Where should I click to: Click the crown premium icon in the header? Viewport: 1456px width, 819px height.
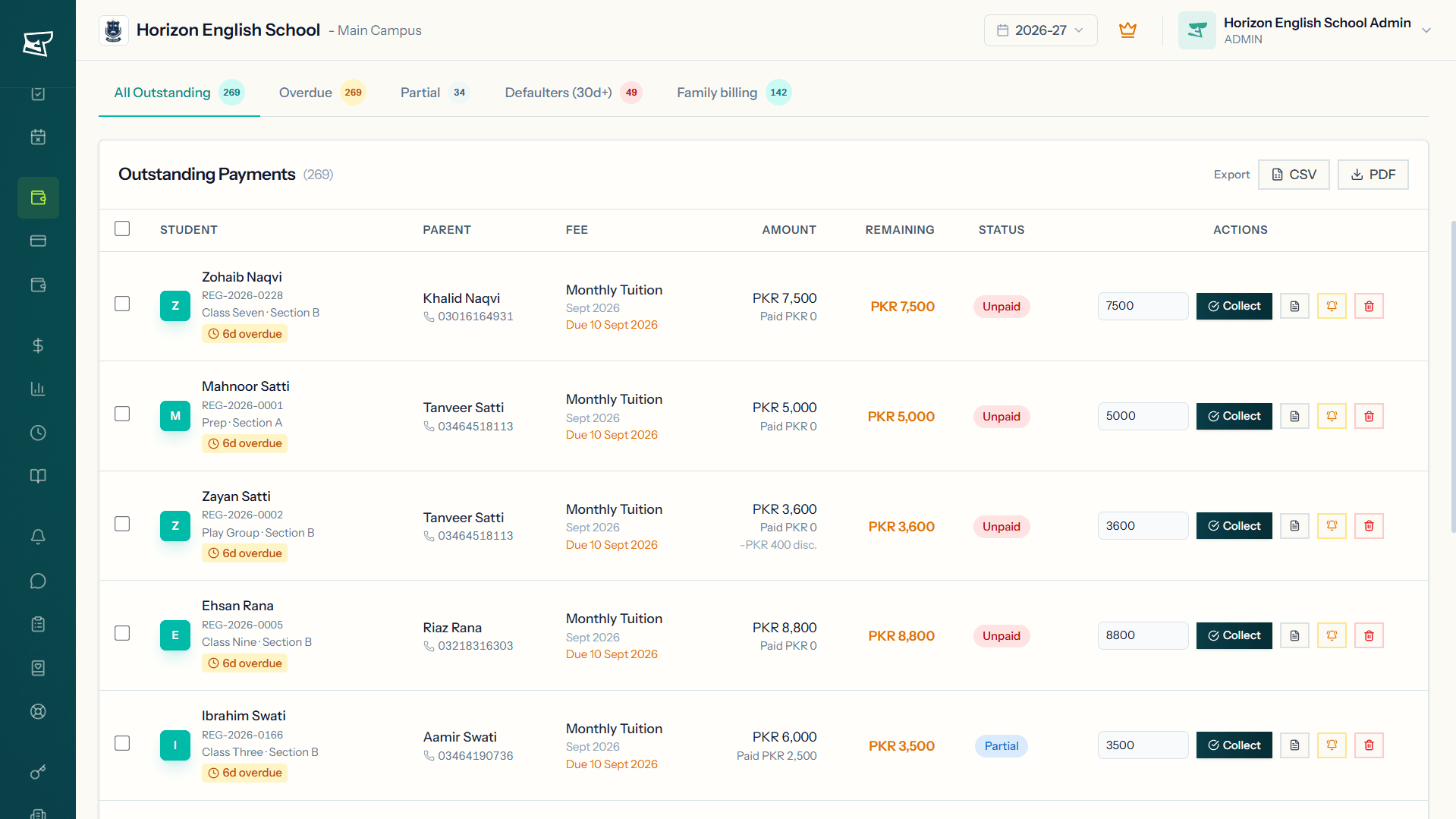point(1127,30)
